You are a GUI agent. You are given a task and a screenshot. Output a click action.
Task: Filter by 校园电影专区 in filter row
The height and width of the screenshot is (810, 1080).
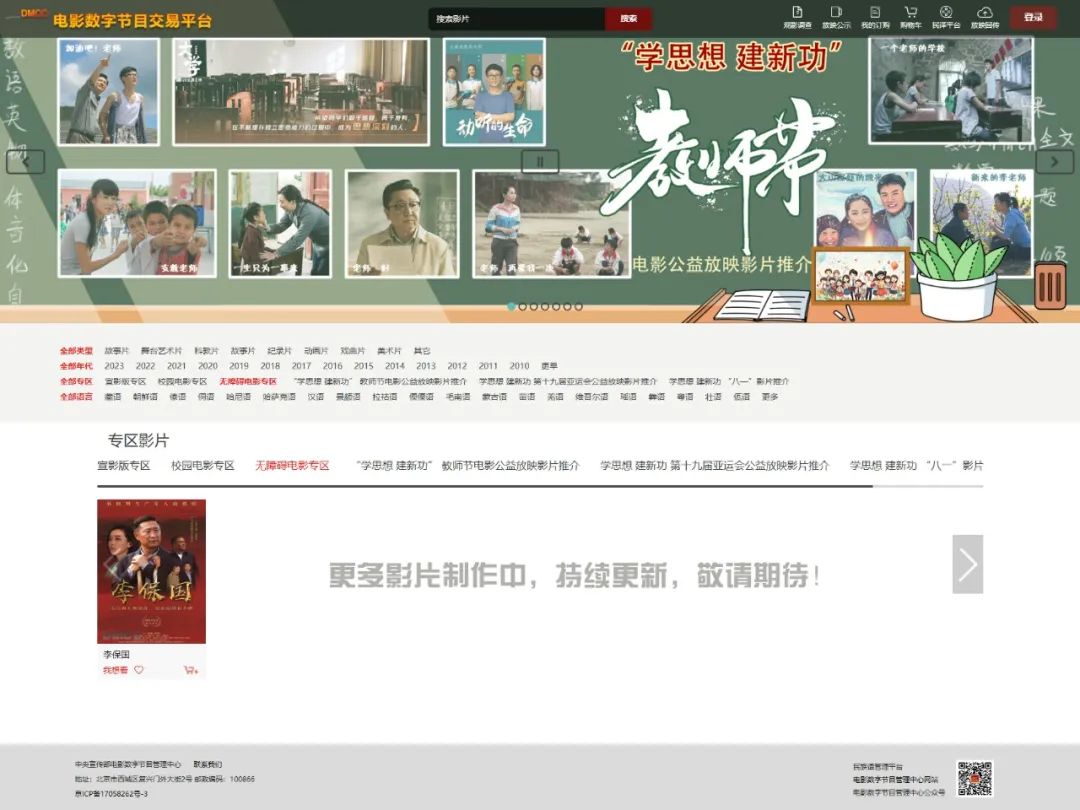coord(183,381)
